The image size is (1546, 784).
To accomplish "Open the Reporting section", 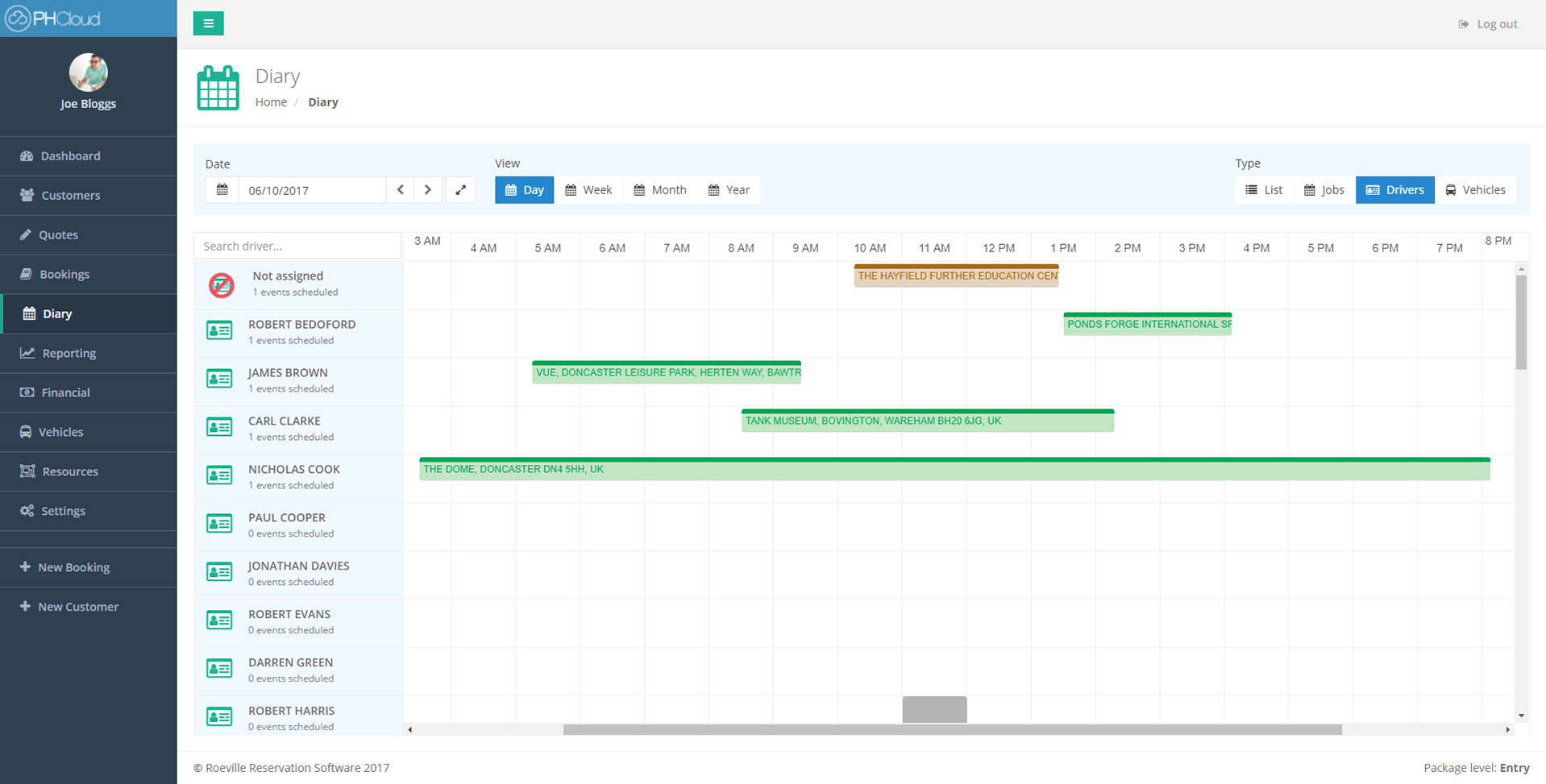I will tap(89, 354).
